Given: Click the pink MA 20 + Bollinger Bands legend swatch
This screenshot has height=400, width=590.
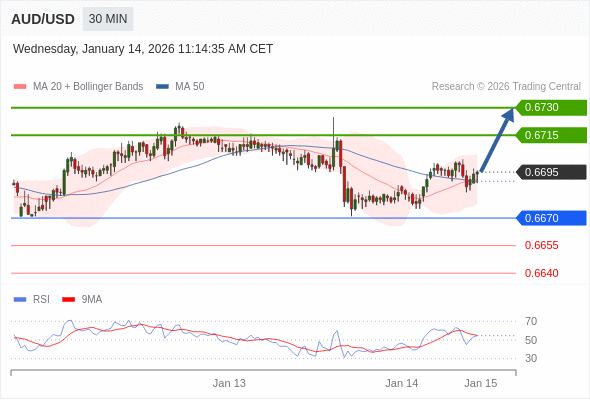Looking at the screenshot, I should pyautogui.click(x=20, y=87).
